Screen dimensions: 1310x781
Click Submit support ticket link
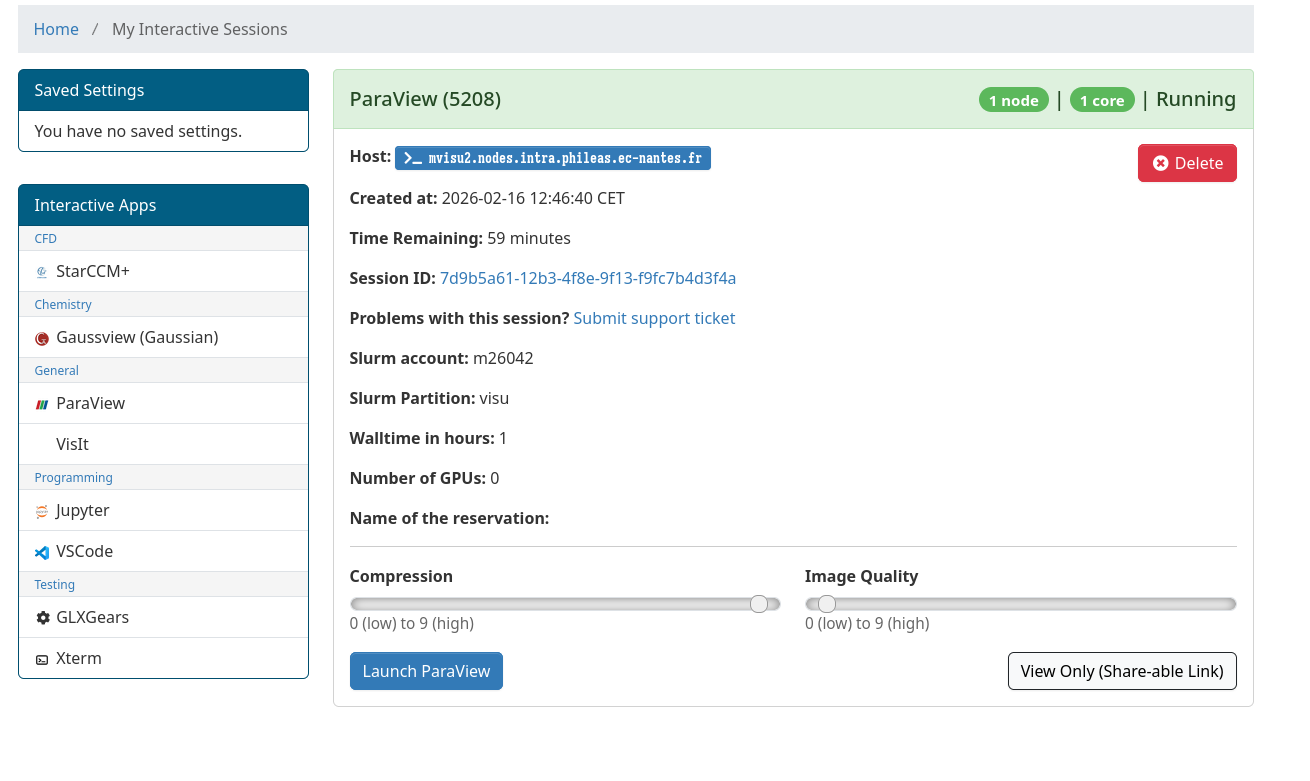654,318
